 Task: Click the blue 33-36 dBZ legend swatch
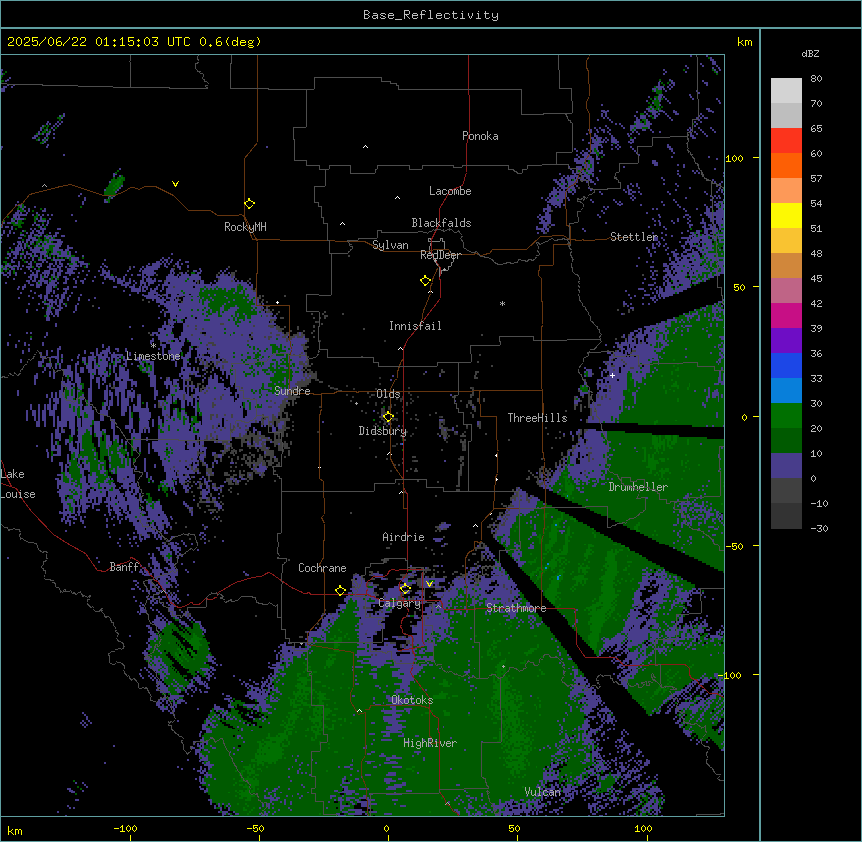(x=786, y=365)
